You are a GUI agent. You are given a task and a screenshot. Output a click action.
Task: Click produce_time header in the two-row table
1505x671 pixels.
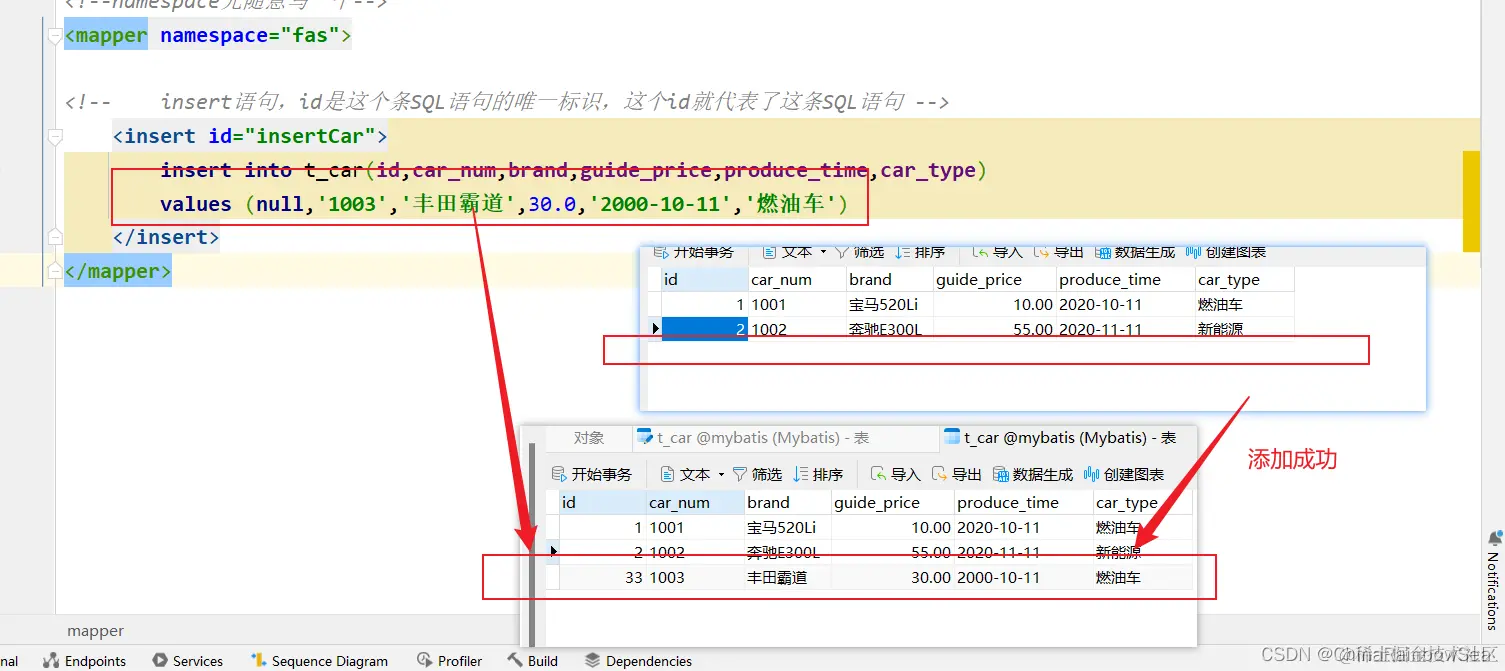click(x=1125, y=279)
